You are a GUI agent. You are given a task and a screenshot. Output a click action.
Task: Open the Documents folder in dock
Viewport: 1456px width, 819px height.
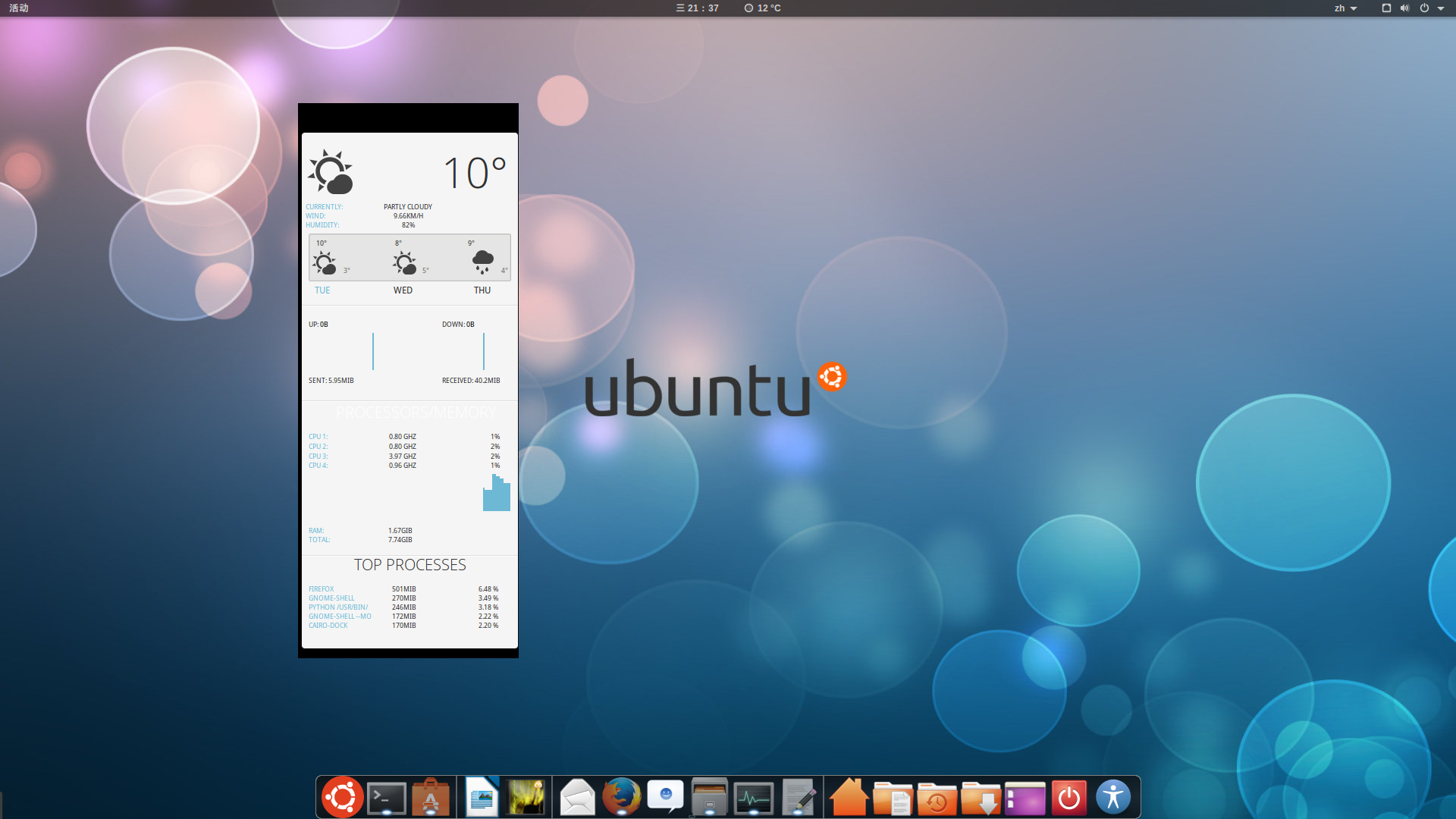pyautogui.click(x=893, y=798)
